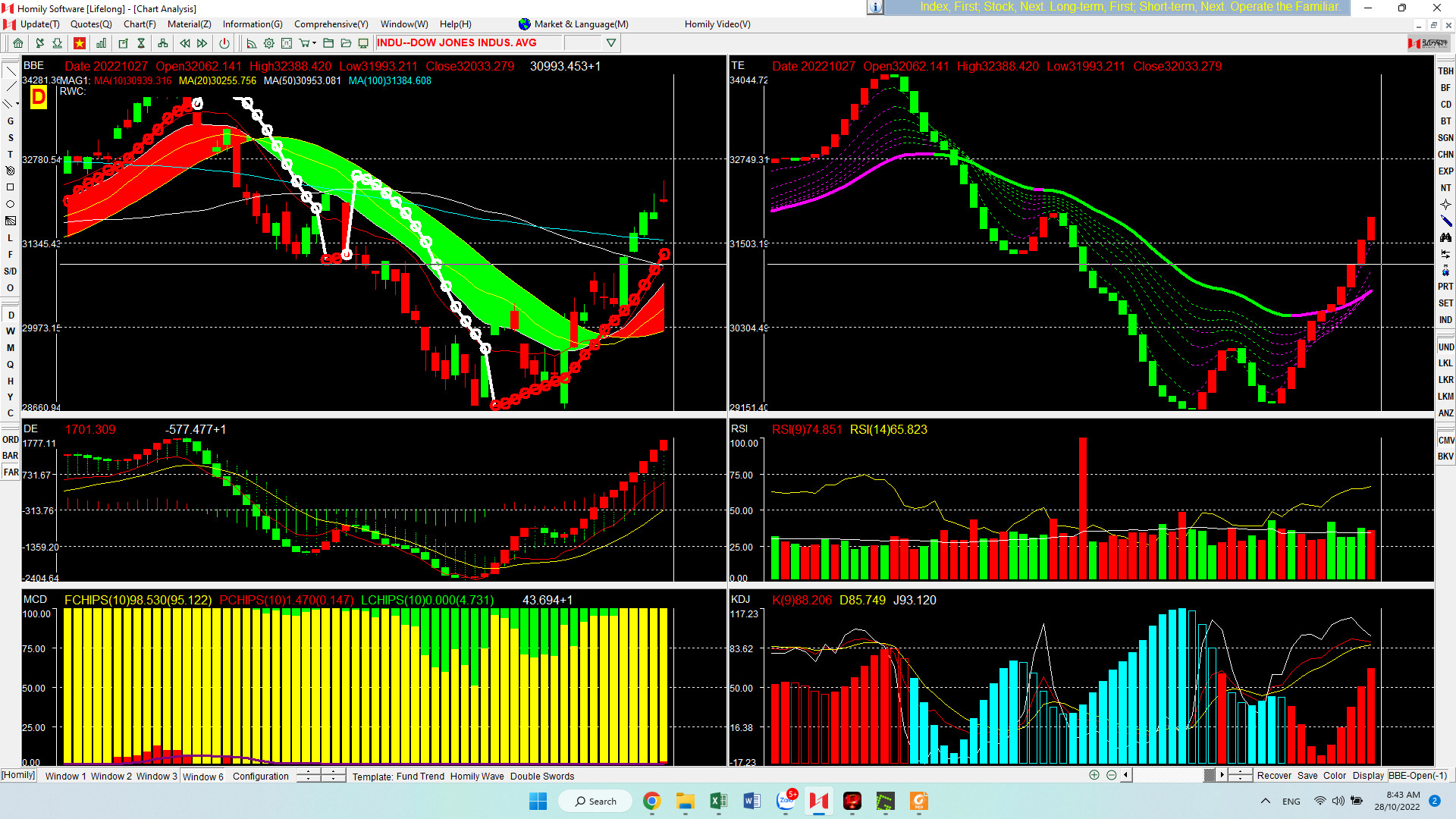Switch to weekly period W in sidebar
The width and height of the screenshot is (1456, 819).
(x=11, y=331)
